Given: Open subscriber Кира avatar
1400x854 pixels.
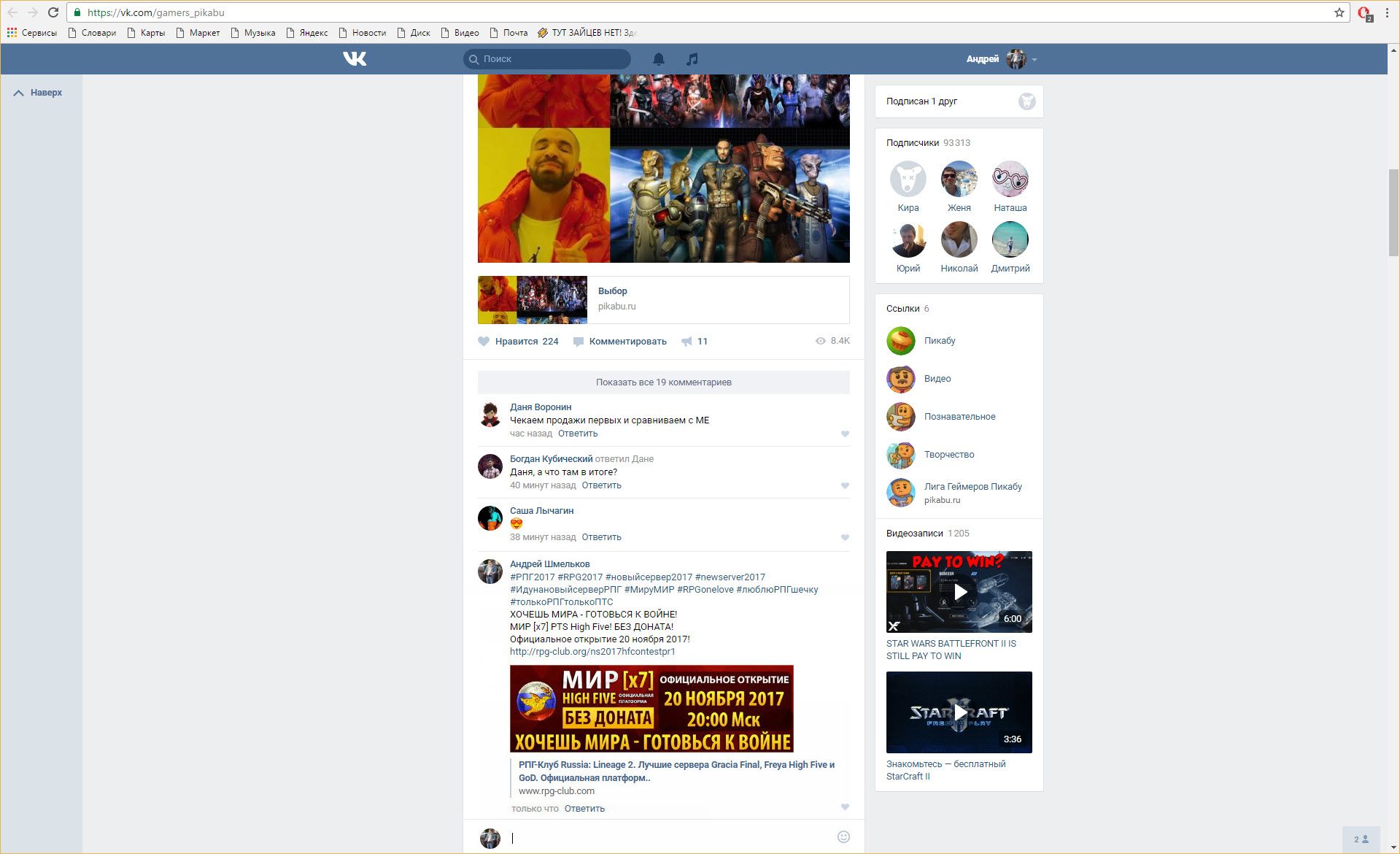Looking at the screenshot, I should (908, 179).
